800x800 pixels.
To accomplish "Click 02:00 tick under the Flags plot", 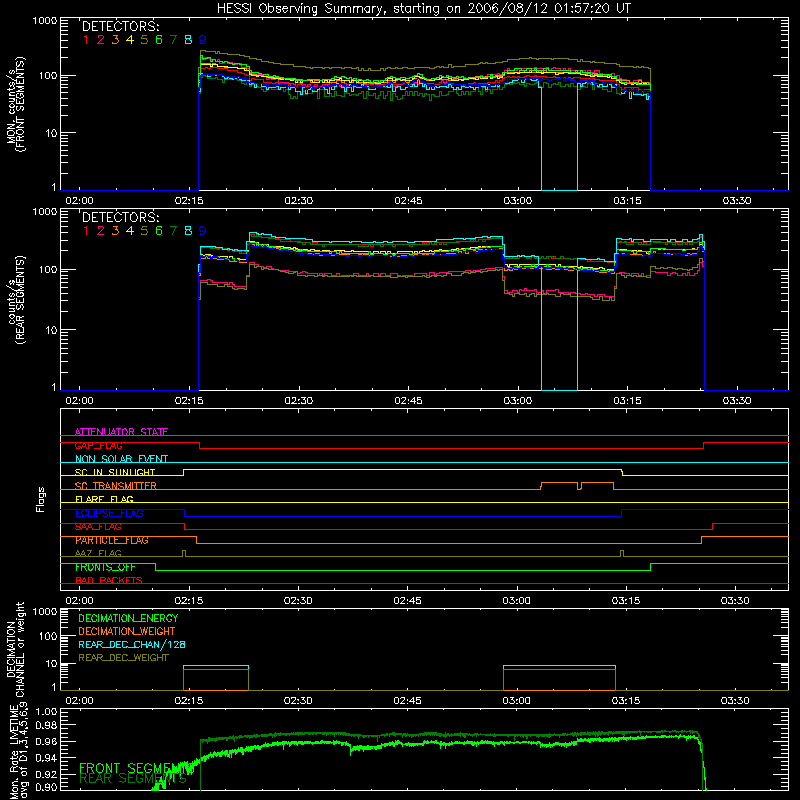I will tap(79, 601).
